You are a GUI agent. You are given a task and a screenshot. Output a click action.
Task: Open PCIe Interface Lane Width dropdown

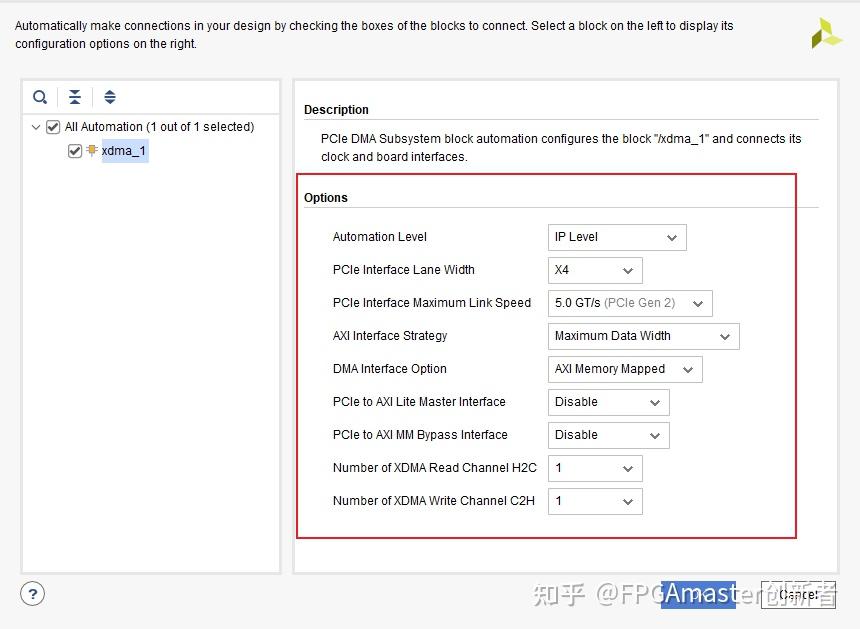point(595,270)
